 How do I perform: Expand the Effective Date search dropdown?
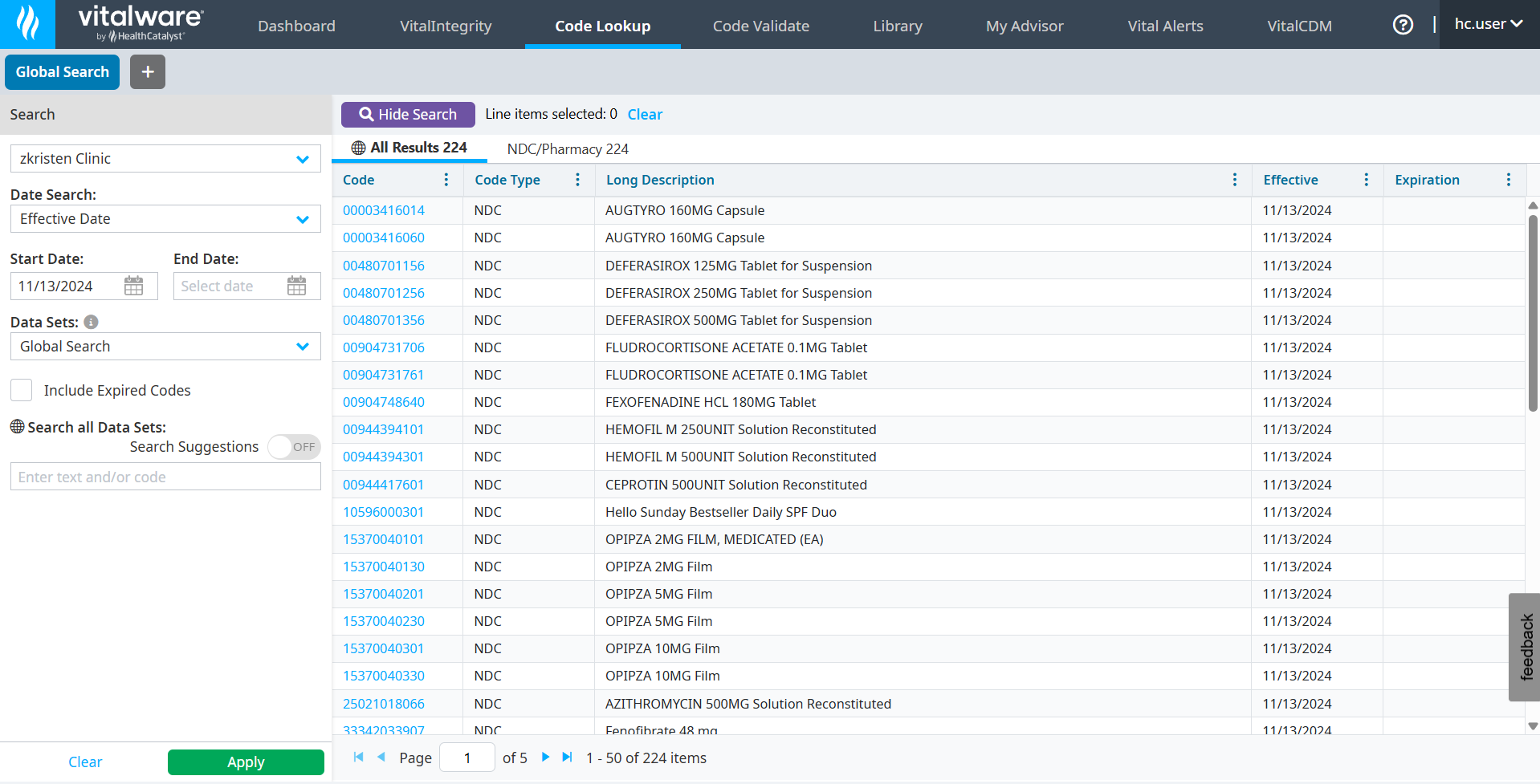302,219
